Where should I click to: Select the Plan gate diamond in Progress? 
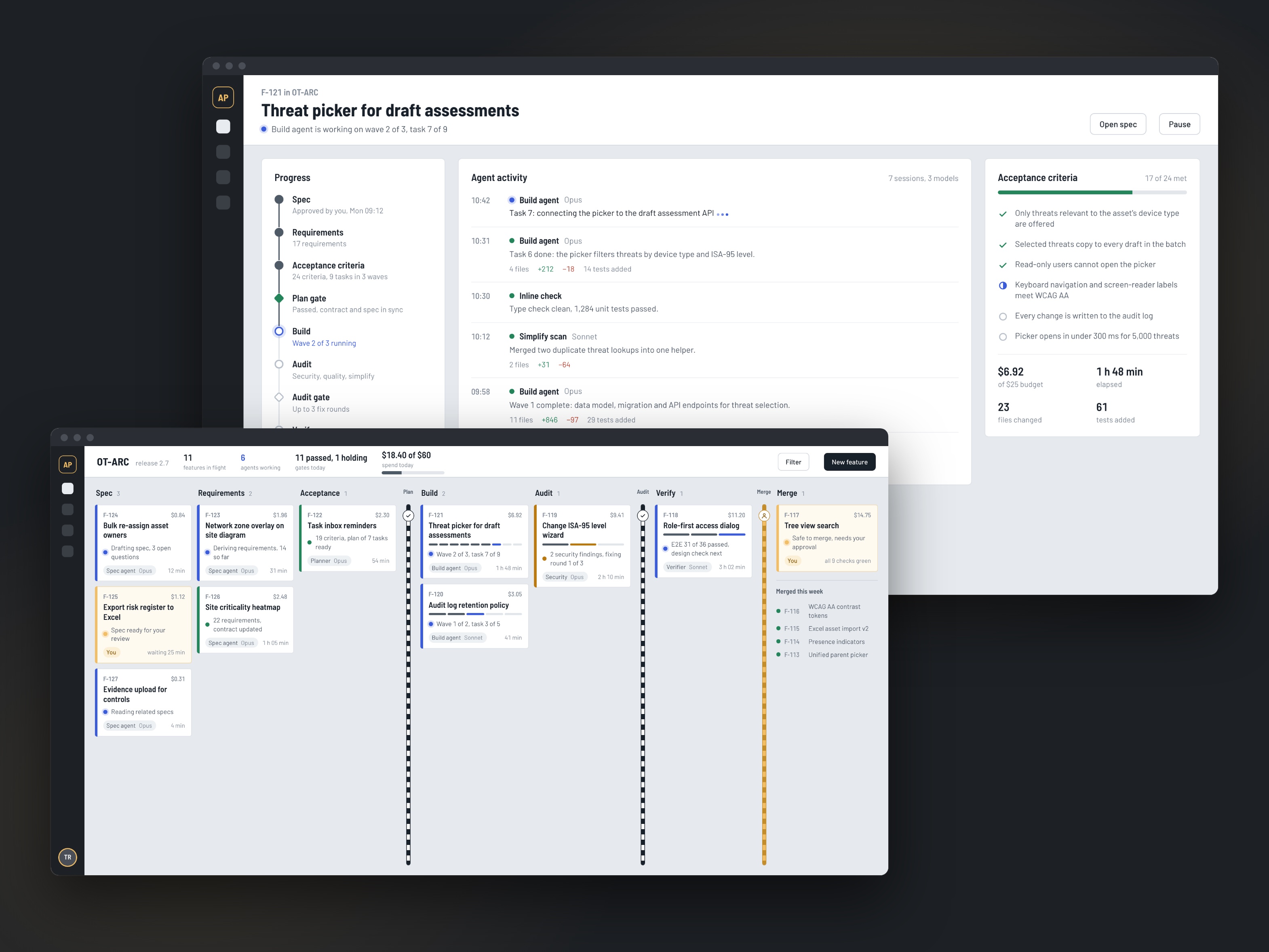pos(279,298)
